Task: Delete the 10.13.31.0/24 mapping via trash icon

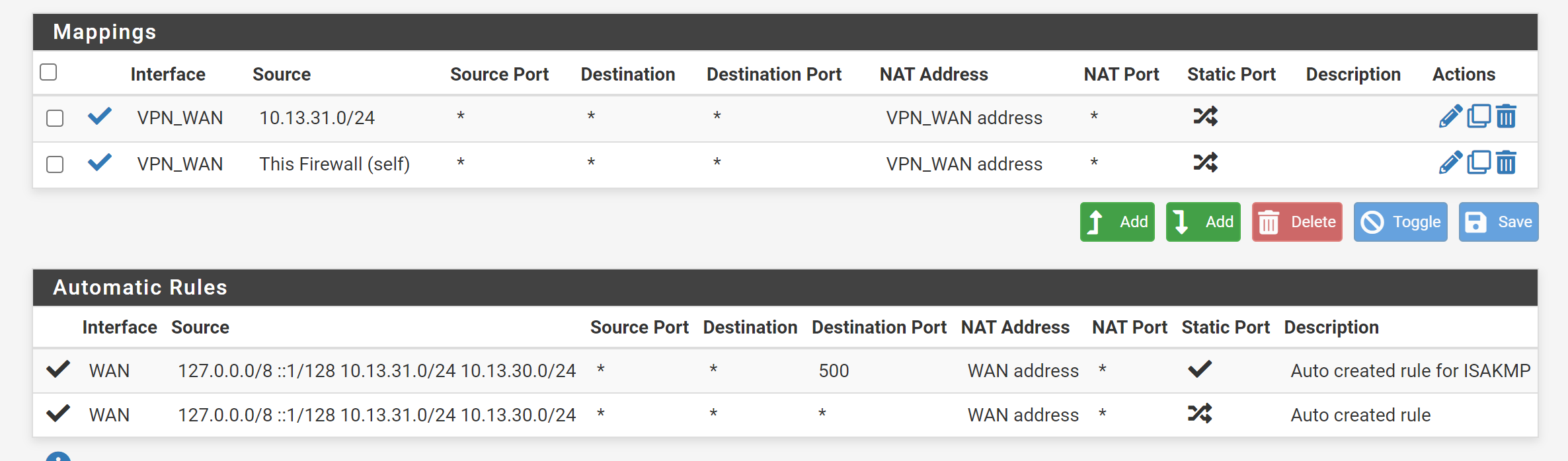Action: (x=1506, y=116)
